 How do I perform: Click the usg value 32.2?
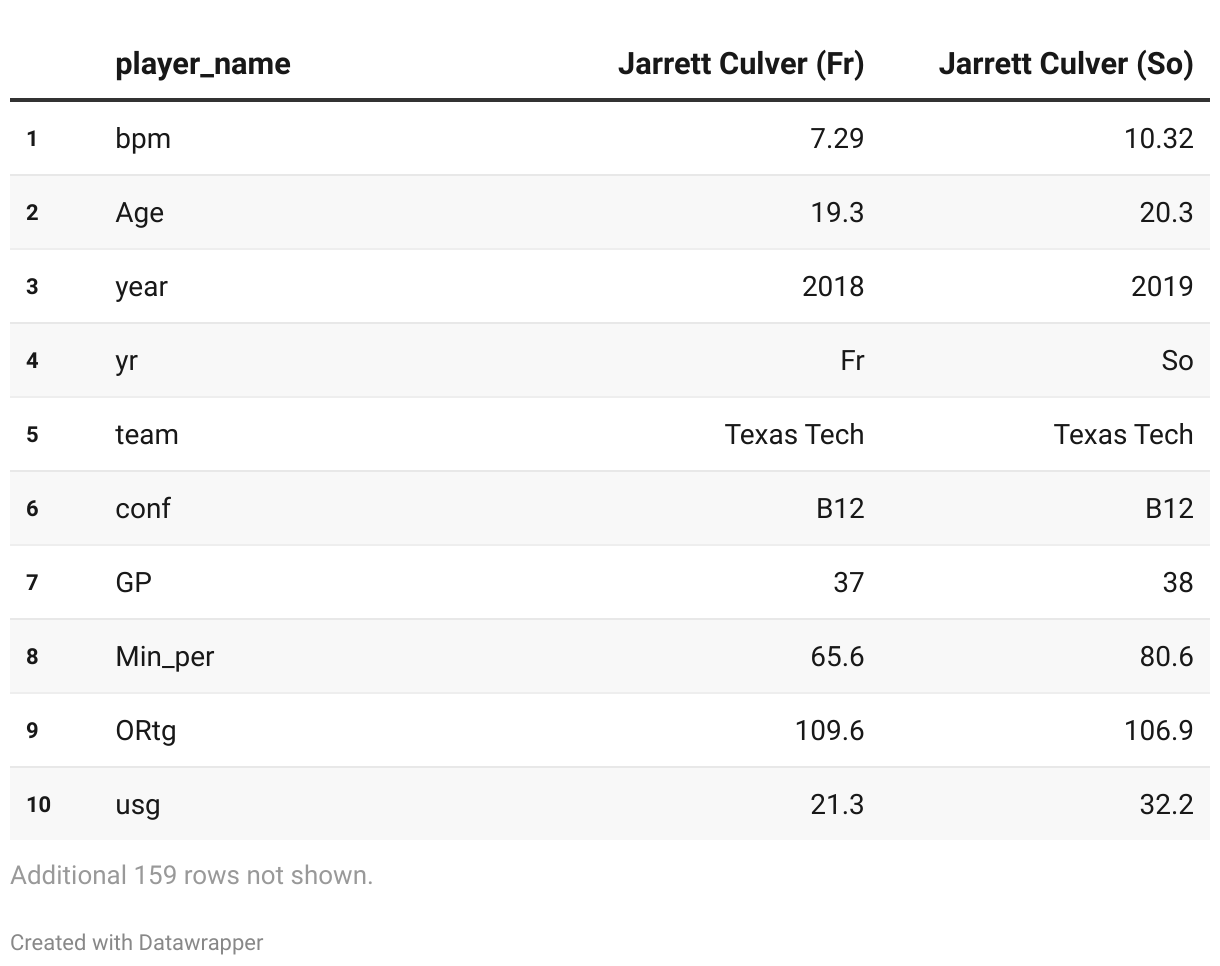(x=1166, y=804)
